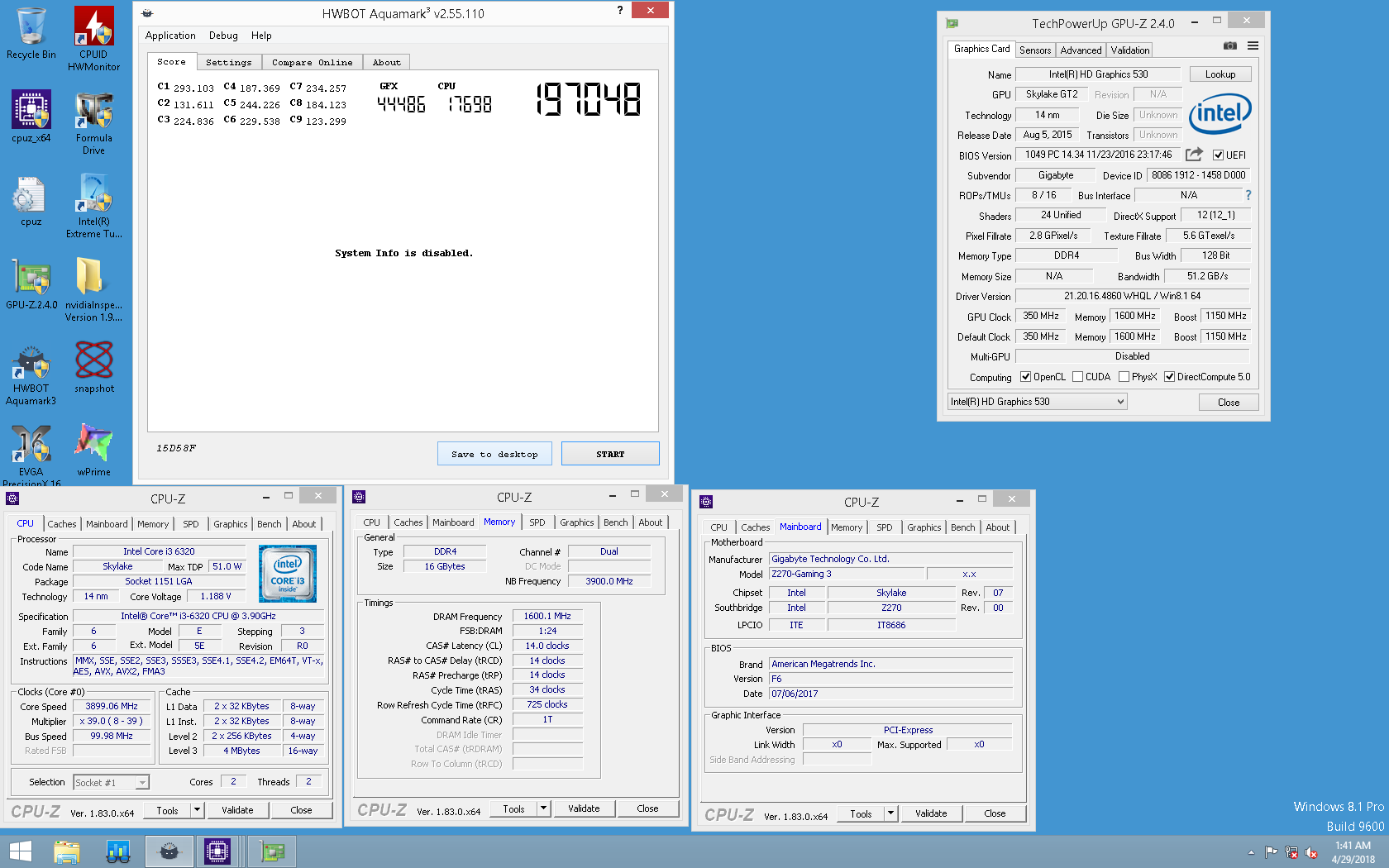Click Save to desktop button
Screen dimensions: 1389x868
(494, 454)
